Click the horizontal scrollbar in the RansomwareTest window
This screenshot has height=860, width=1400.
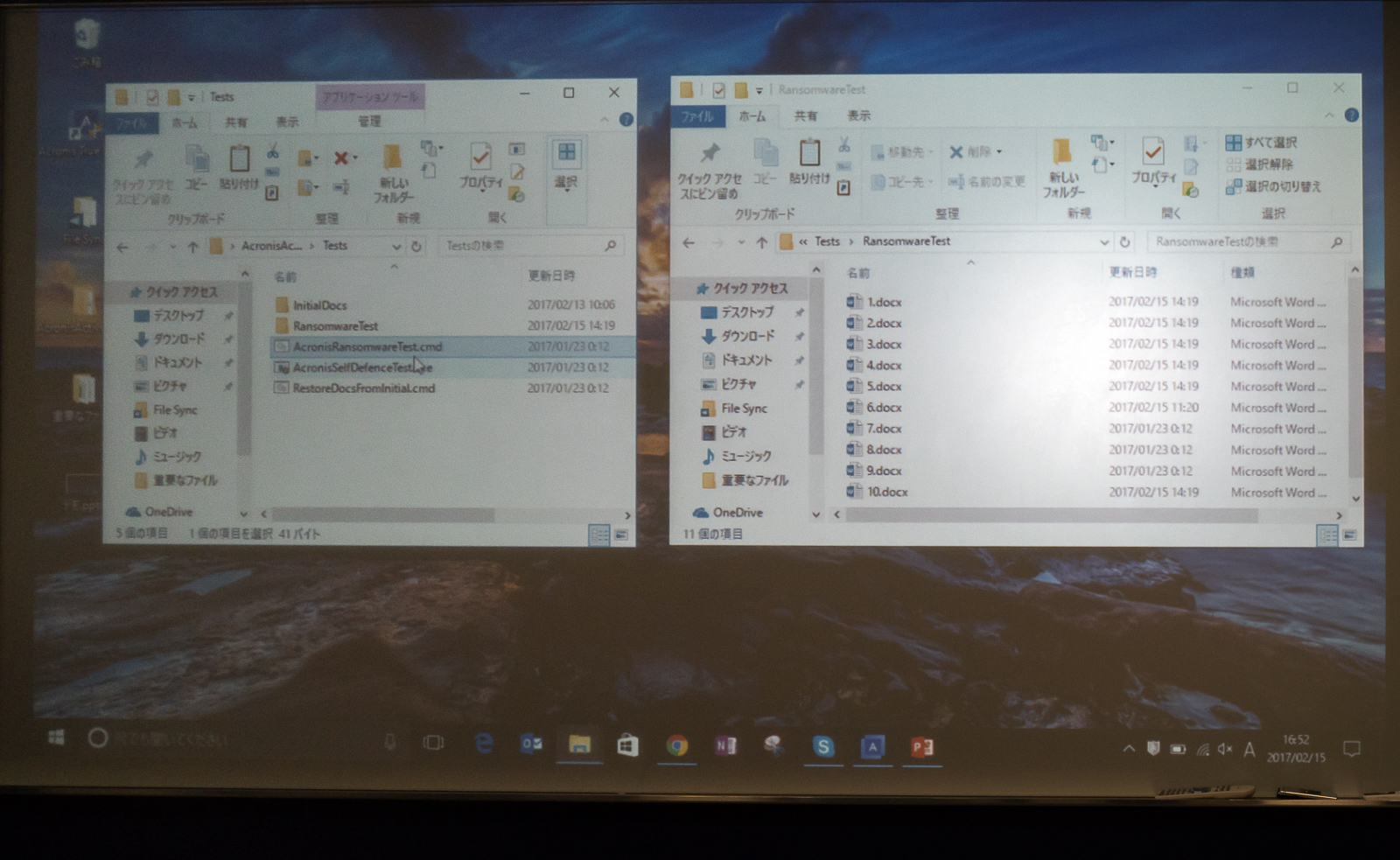point(1052,515)
